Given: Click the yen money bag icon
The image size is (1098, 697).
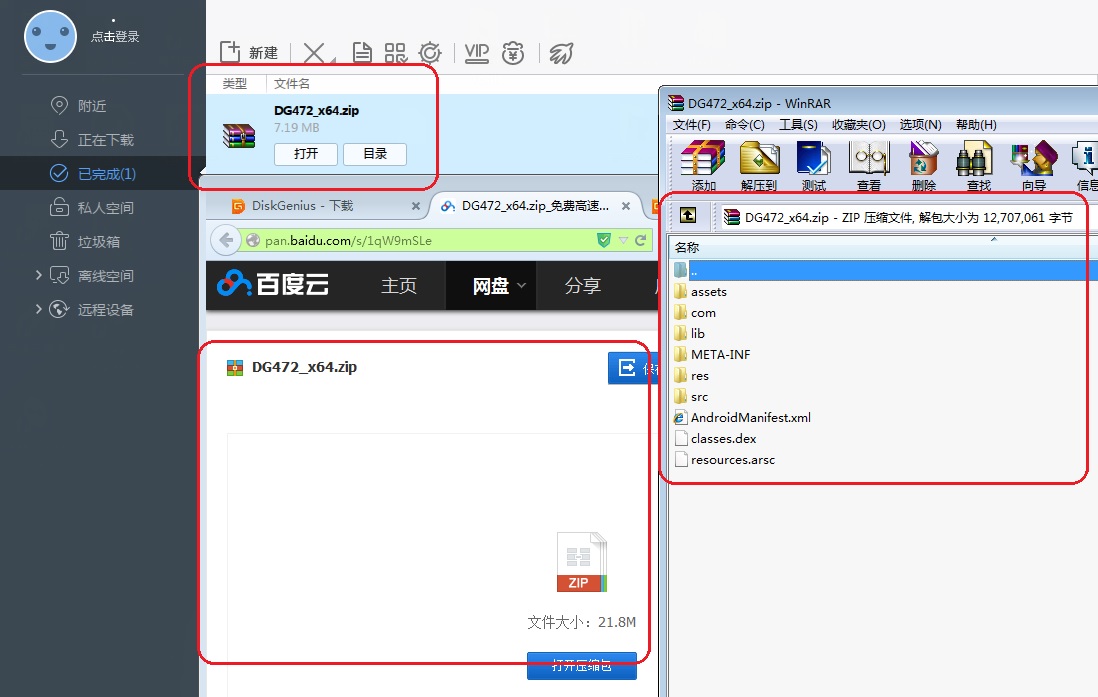Looking at the screenshot, I should [513, 53].
